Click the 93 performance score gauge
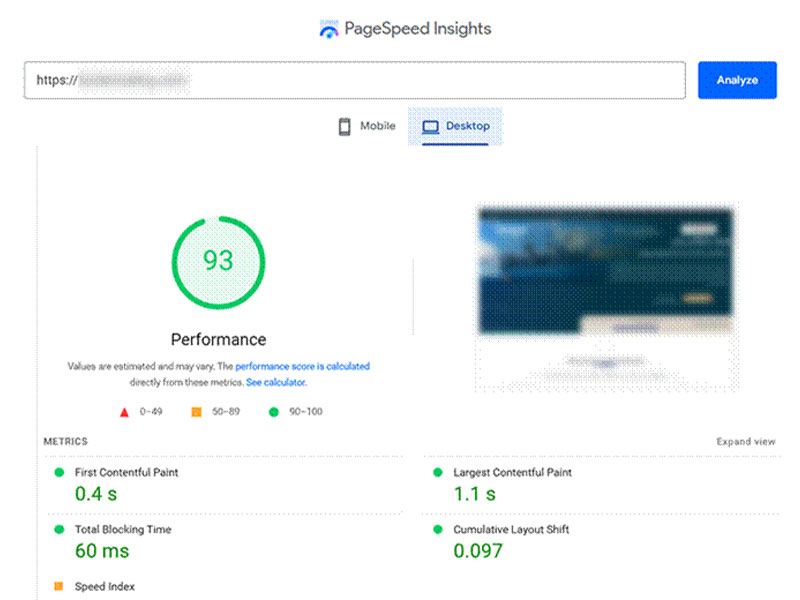 [x=218, y=262]
